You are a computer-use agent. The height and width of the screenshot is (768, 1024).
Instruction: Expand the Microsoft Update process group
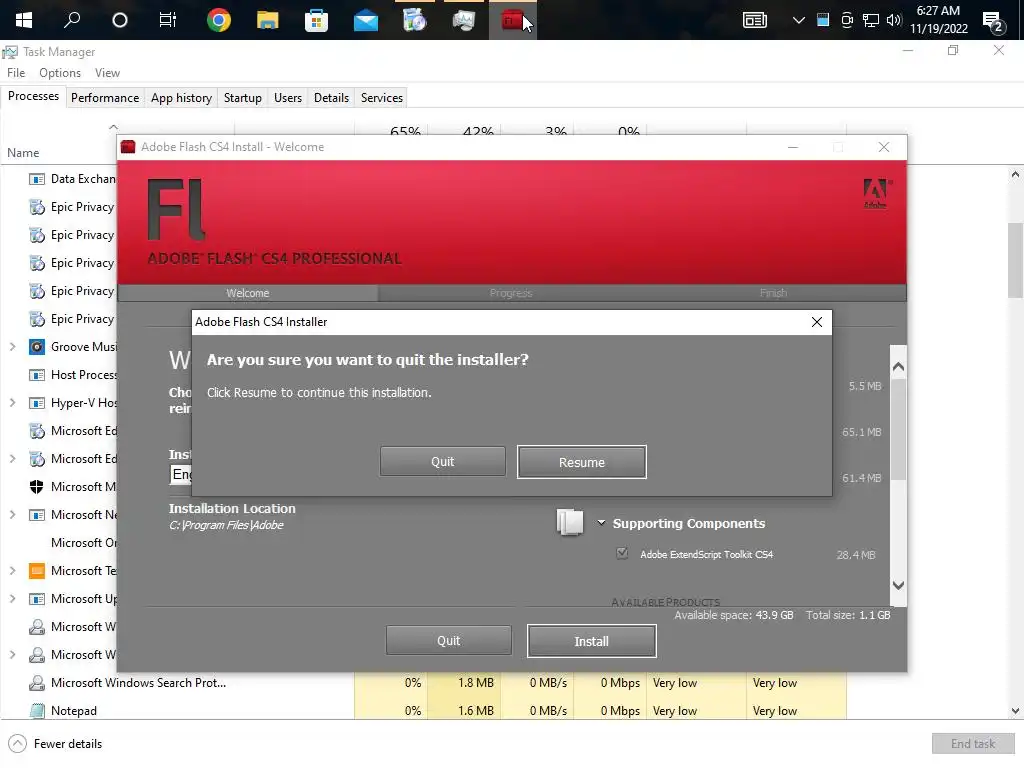coord(12,599)
